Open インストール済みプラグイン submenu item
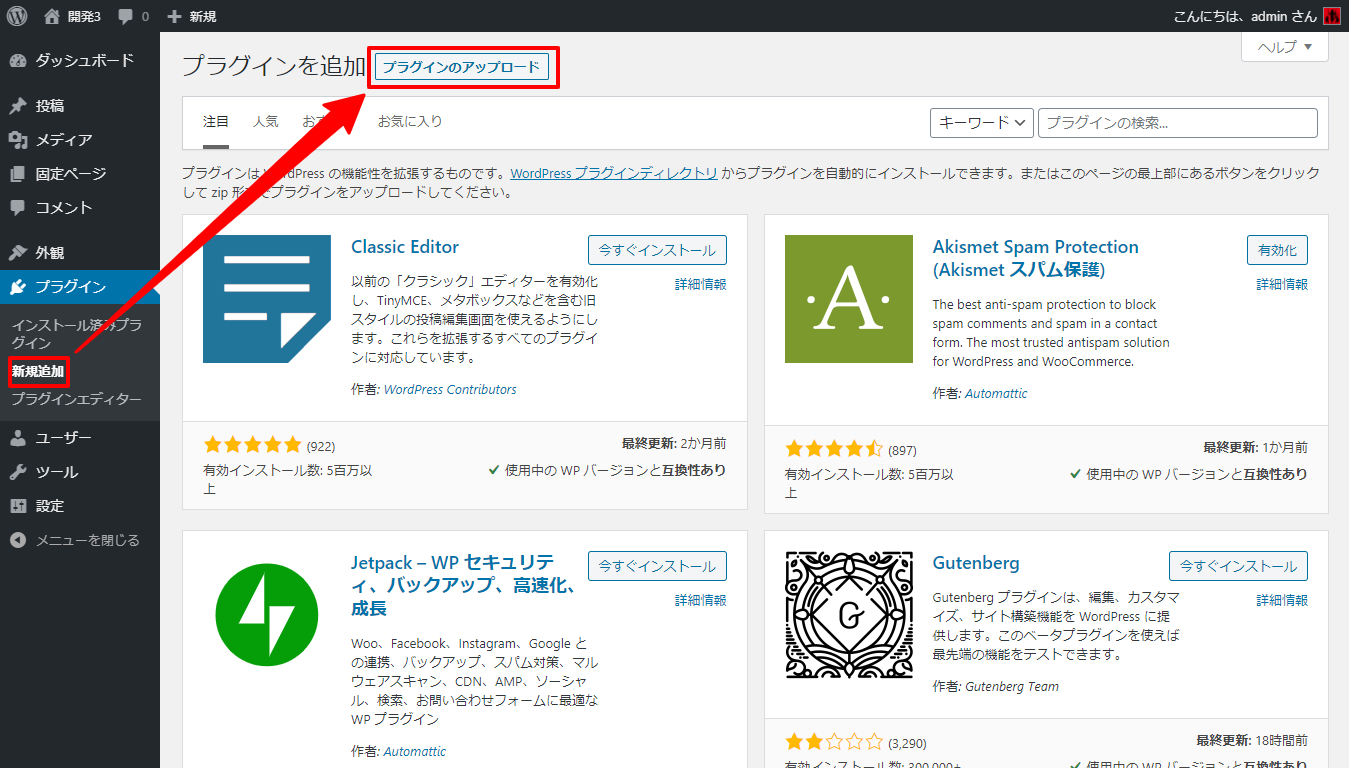The image size is (1349, 768). pyautogui.click(x=76, y=334)
